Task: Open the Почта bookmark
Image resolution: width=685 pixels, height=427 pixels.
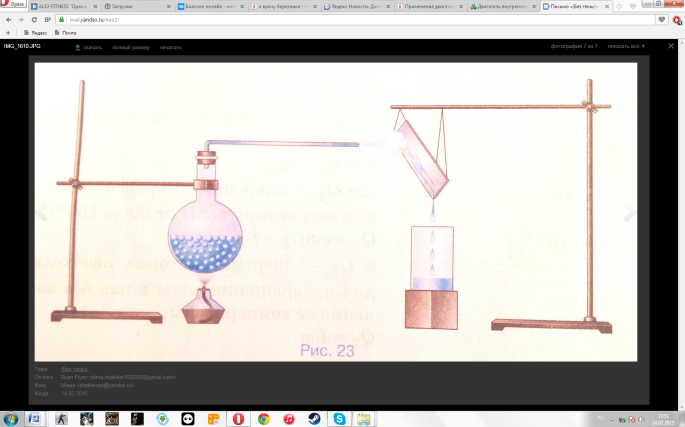Action: (x=65, y=33)
